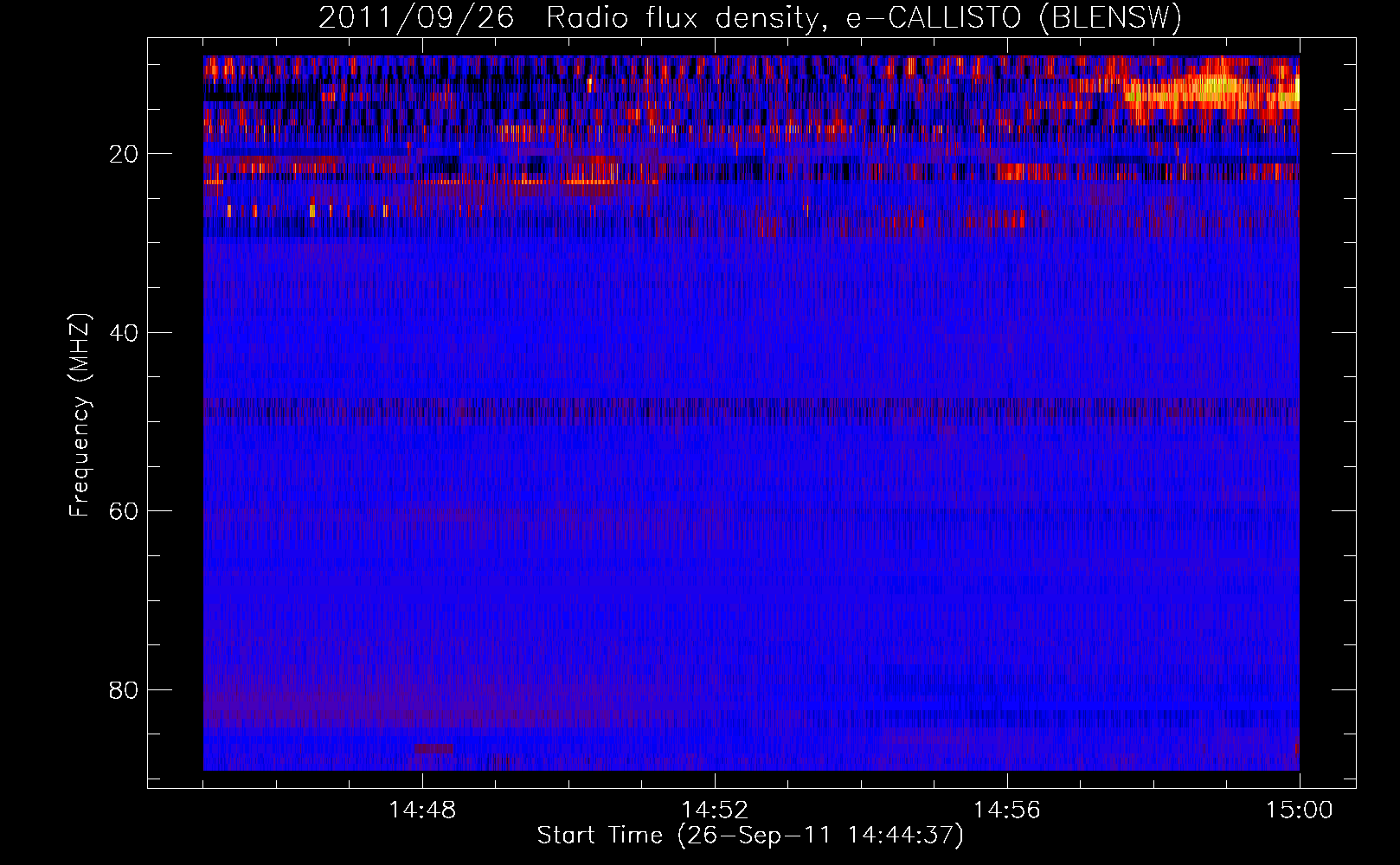This screenshot has width=1400, height=865.
Task: Click the plot title '2011/09/26 Radio flux density'
Action: click(x=569, y=18)
